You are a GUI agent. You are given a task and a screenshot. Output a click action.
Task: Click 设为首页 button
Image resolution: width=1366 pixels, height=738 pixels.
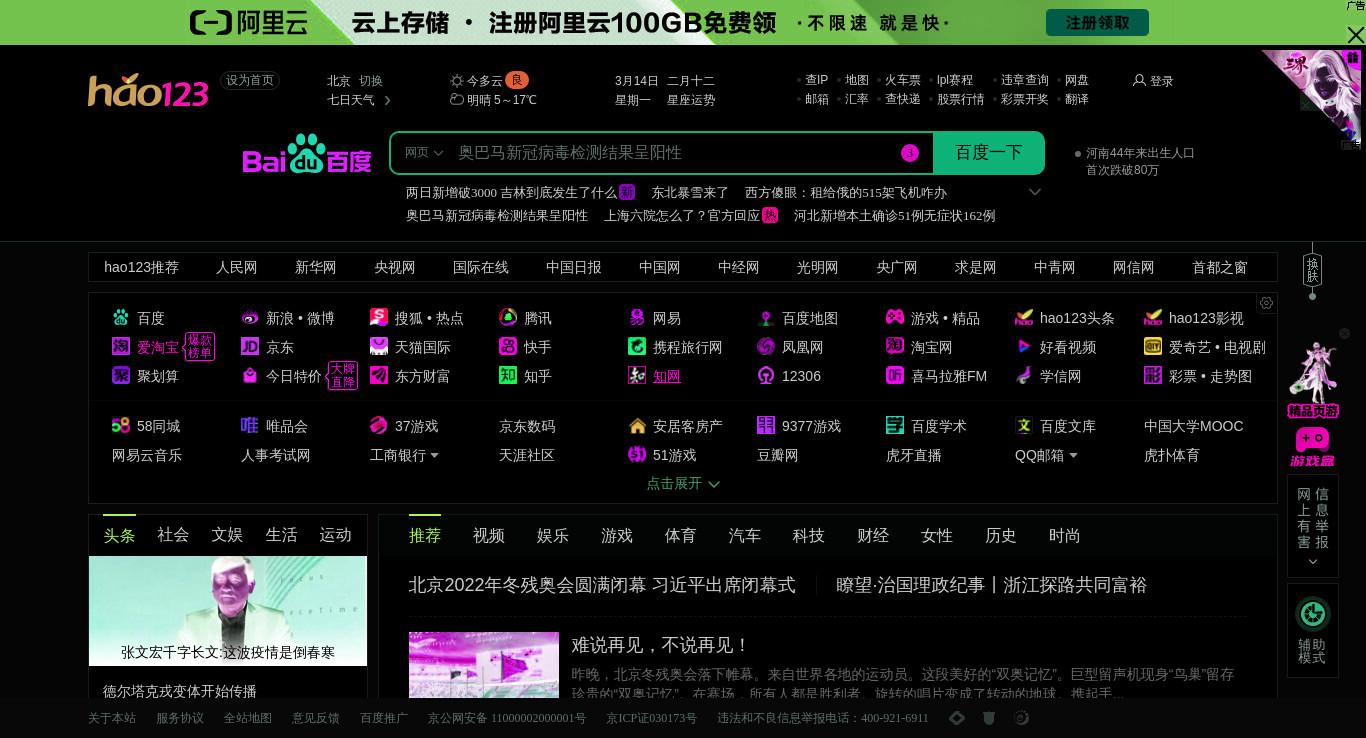(x=250, y=81)
